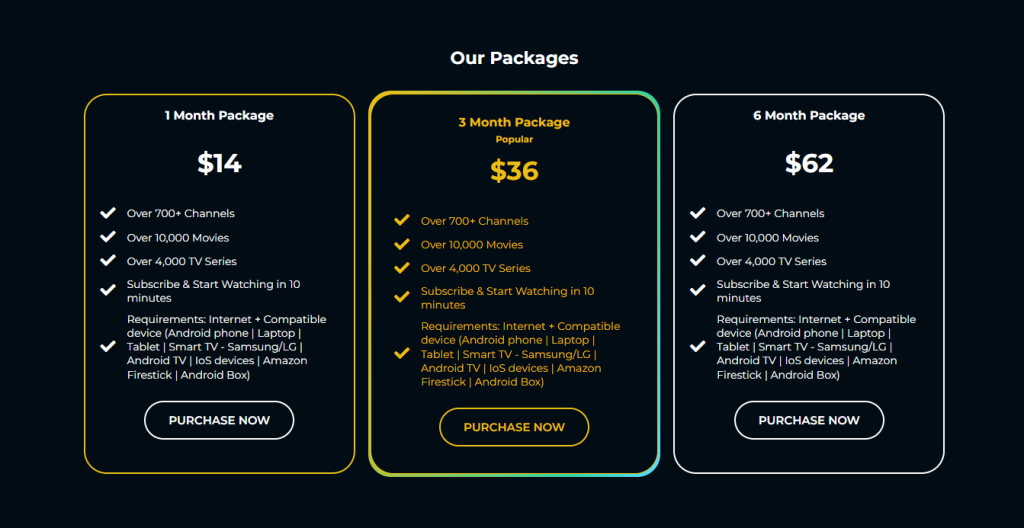This screenshot has height=528, width=1024.
Task: Click the $36 price
Action: (514, 171)
